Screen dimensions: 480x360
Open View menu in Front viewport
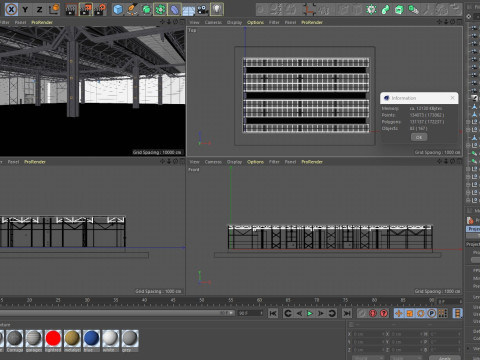pos(194,162)
